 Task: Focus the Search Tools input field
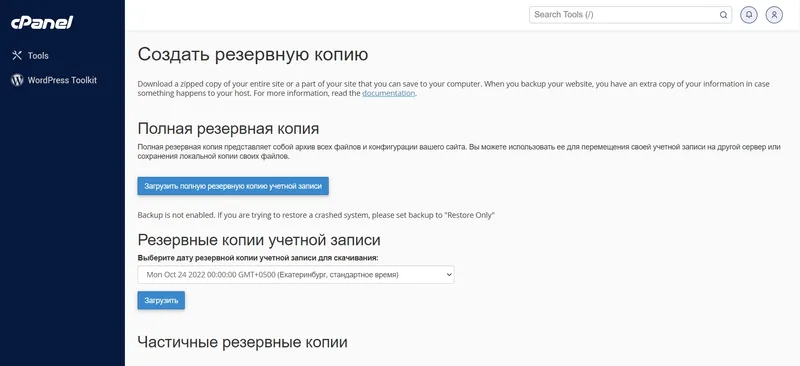[x=630, y=15]
